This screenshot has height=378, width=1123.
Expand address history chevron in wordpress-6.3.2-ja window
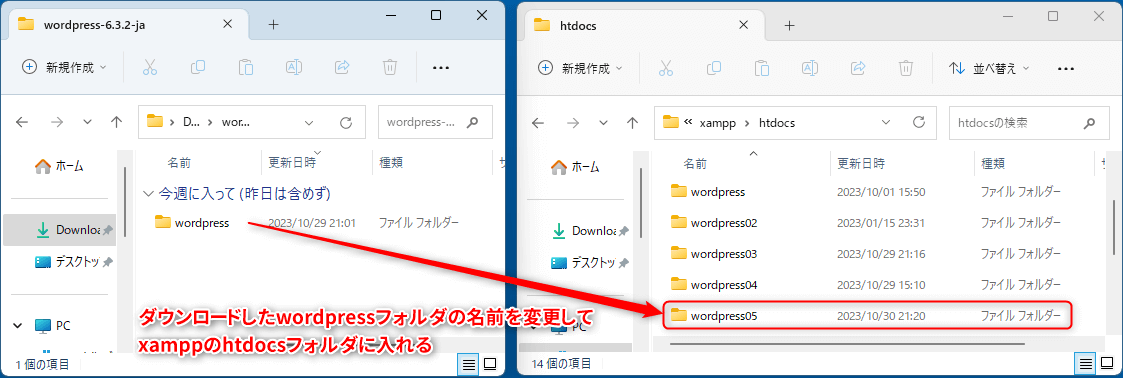(310, 122)
